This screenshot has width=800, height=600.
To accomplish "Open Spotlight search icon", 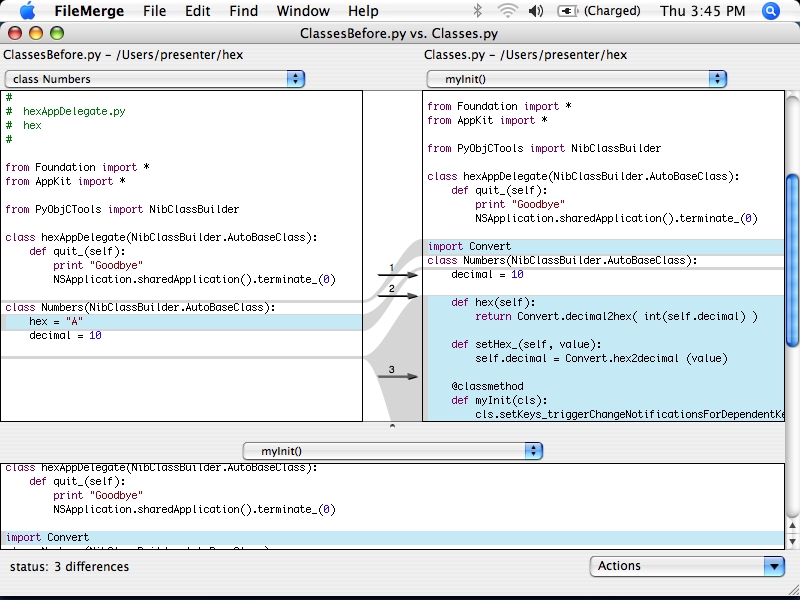I will click(x=771, y=11).
